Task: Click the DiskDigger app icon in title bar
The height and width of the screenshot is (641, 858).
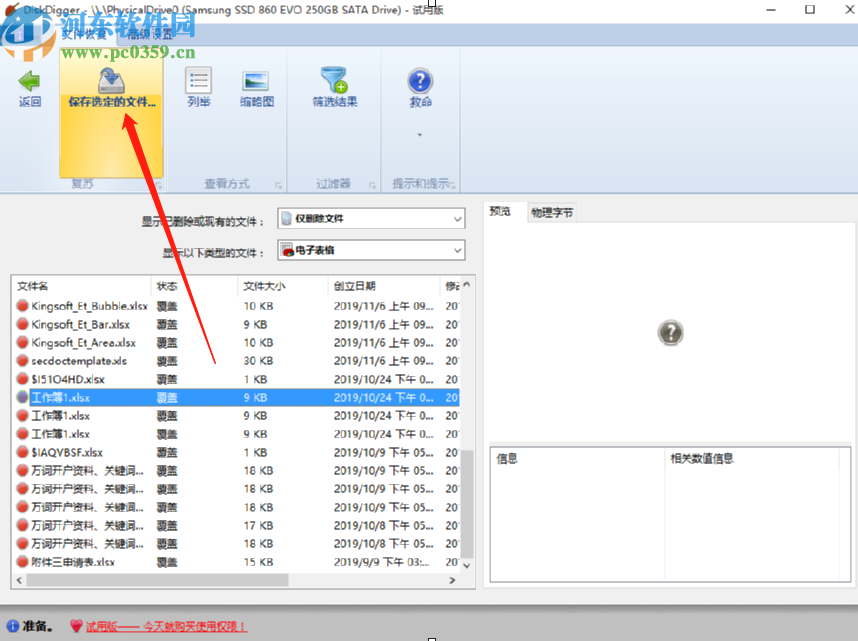Action: point(11,9)
